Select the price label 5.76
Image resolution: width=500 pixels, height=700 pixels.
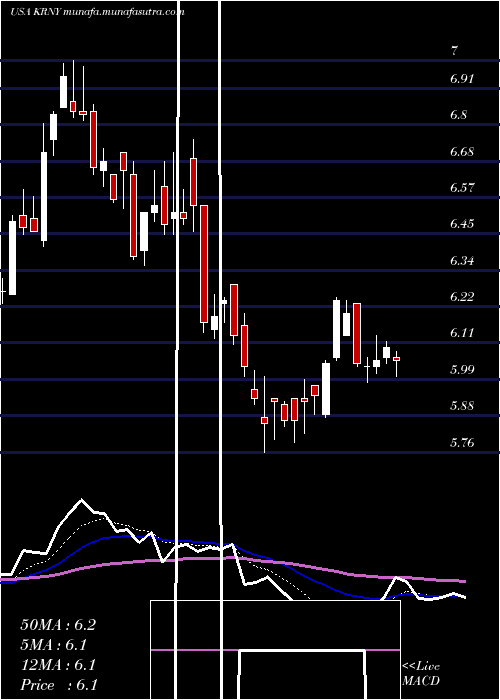coord(462,443)
